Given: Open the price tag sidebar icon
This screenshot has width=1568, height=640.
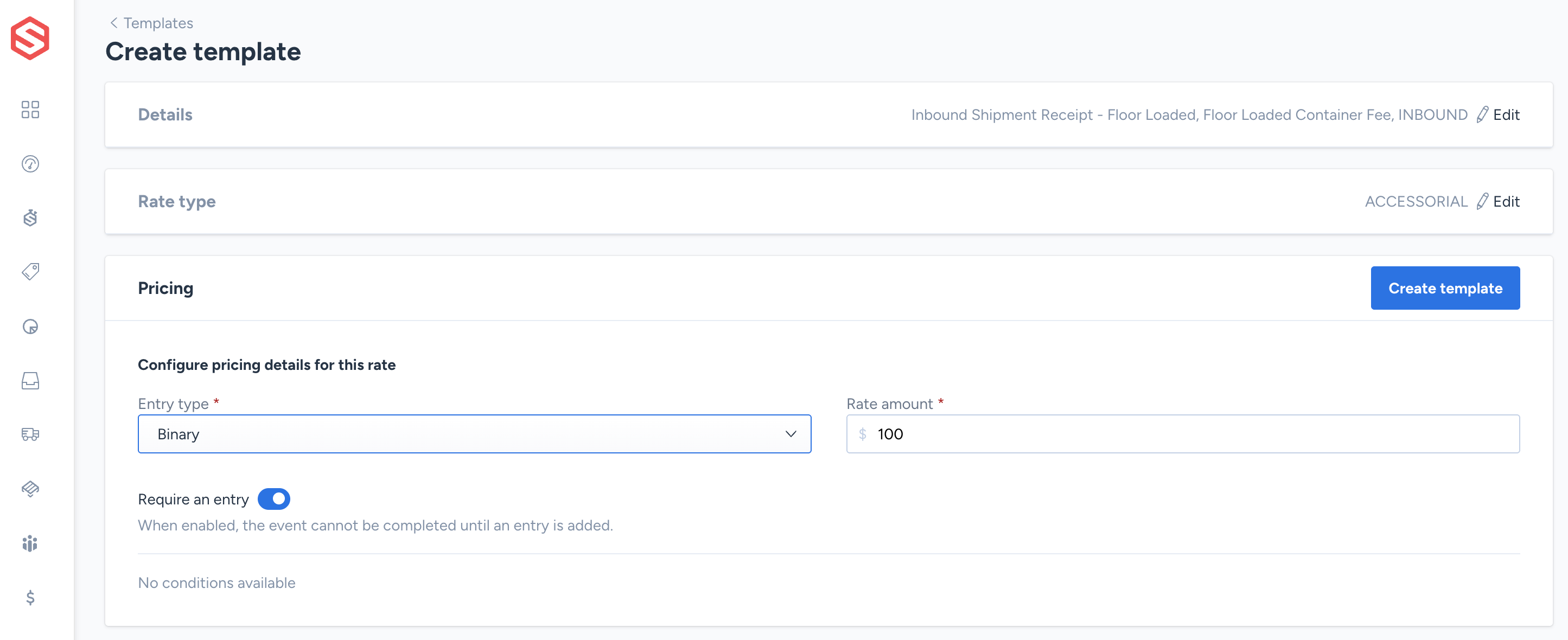Looking at the screenshot, I should [30, 271].
